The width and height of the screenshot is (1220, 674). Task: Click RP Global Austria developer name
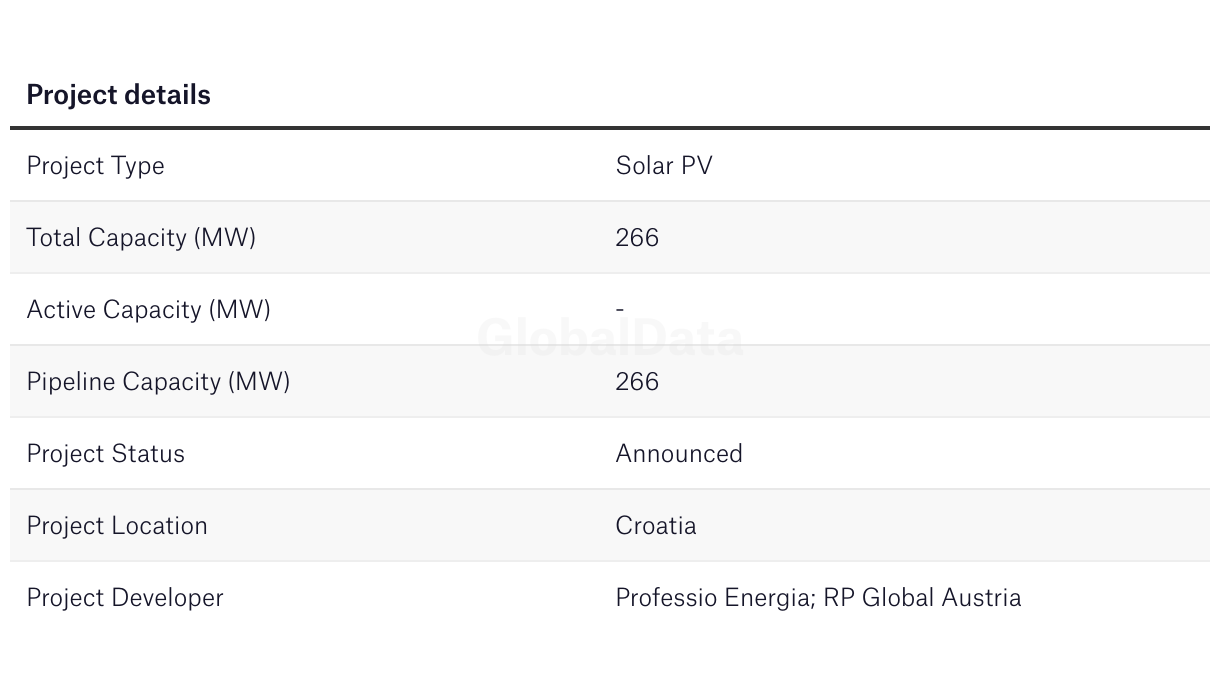click(922, 598)
